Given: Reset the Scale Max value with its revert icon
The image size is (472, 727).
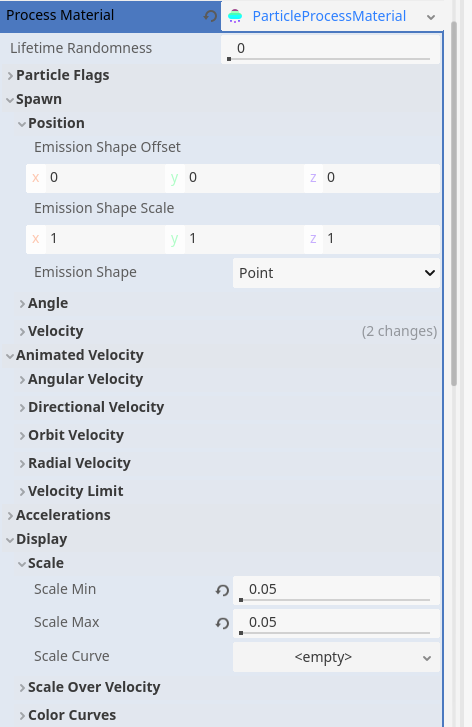Looking at the screenshot, I should tap(222, 623).
